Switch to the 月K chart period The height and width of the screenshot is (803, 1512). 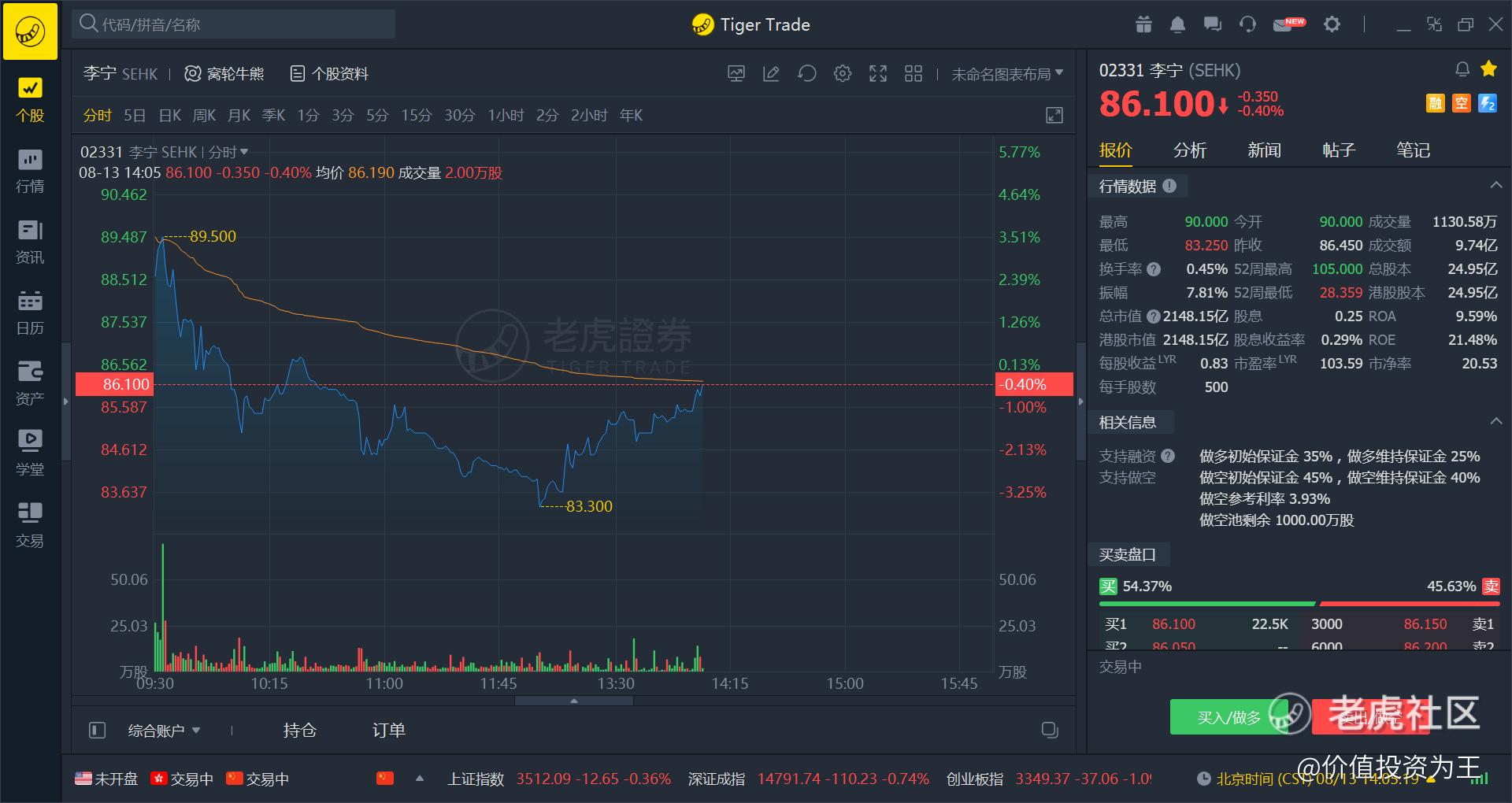tap(239, 116)
